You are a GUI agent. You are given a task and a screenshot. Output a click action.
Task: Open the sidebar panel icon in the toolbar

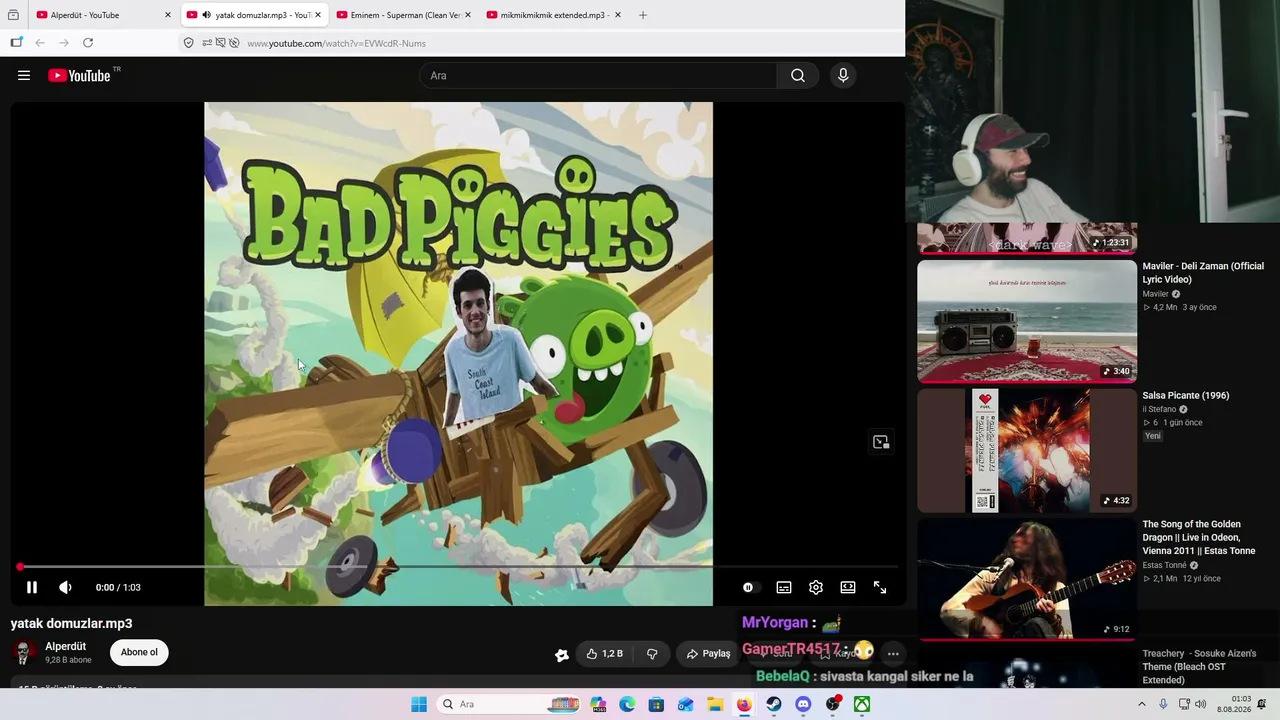pyautogui.click(x=16, y=43)
